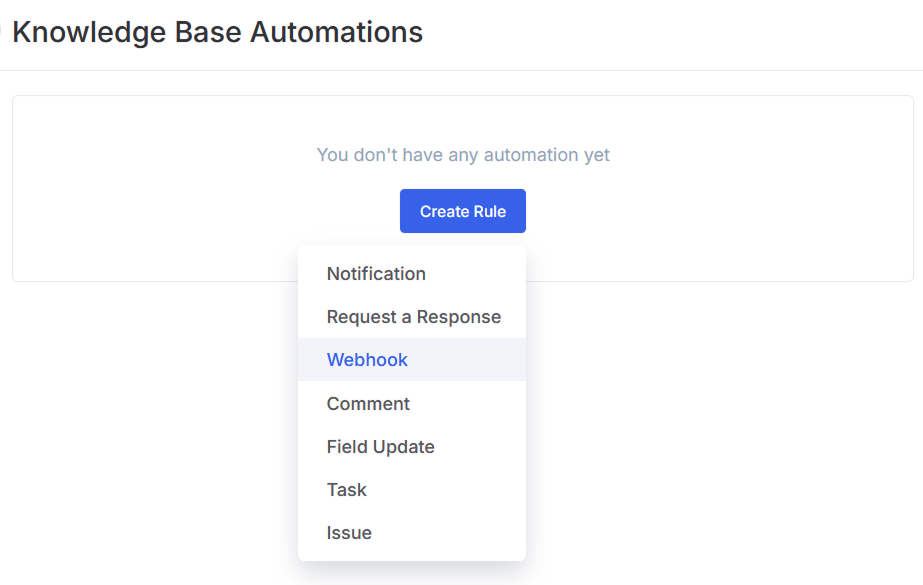Select Task from the rule menu
Image resolution: width=923 pixels, height=585 pixels.
[346, 490]
